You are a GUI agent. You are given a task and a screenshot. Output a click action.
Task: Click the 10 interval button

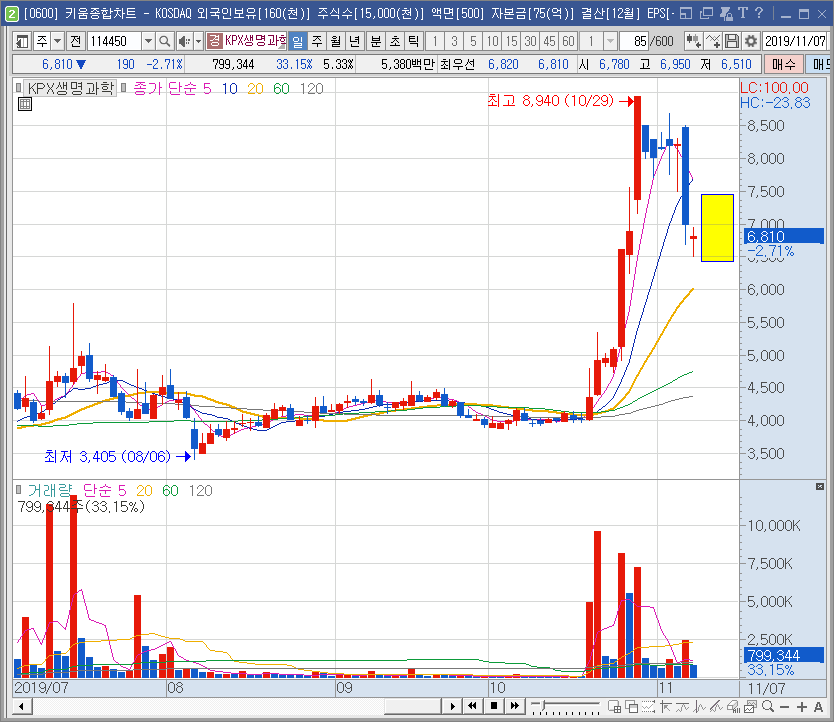pos(493,41)
